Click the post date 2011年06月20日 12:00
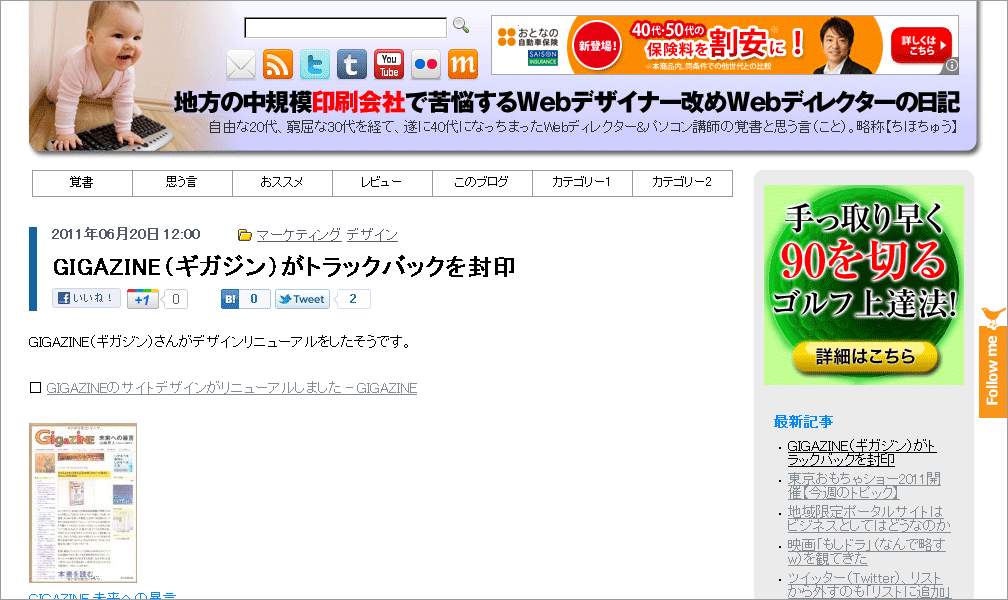1008x600 pixels. (126, 234)
